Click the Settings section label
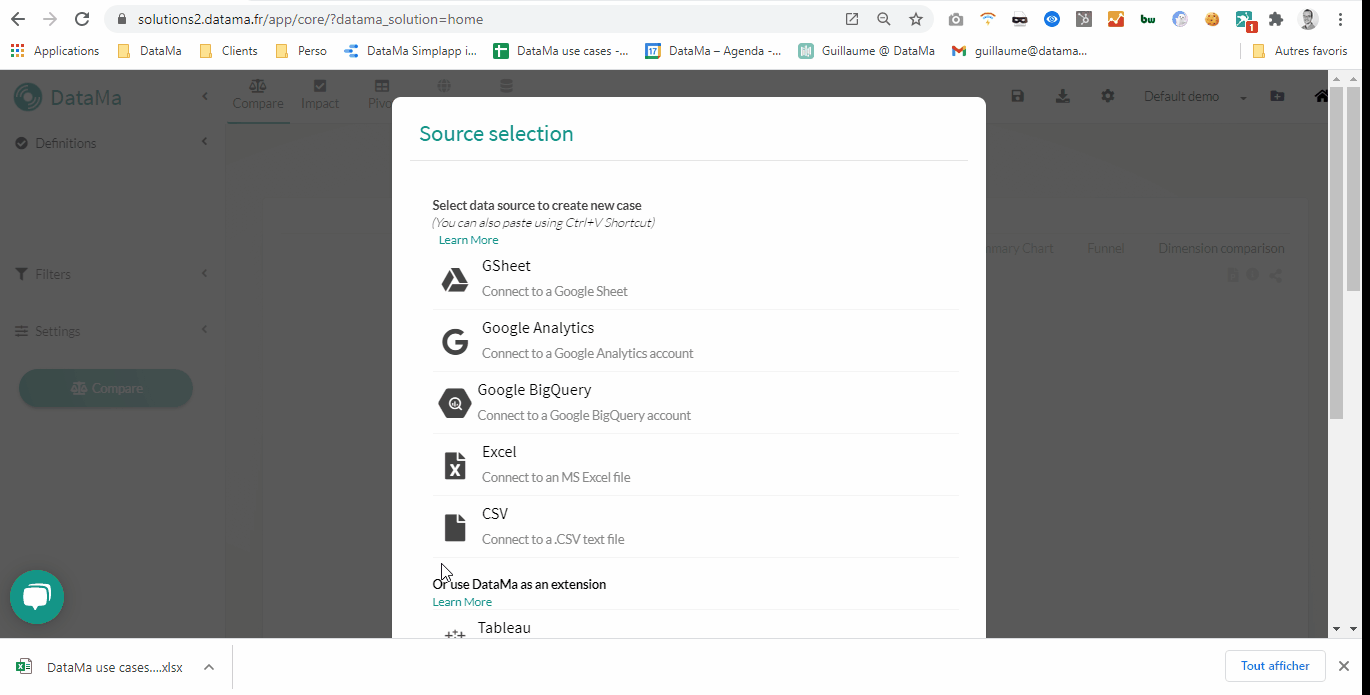The image size is (1370, 695). [x=57, y=331]
